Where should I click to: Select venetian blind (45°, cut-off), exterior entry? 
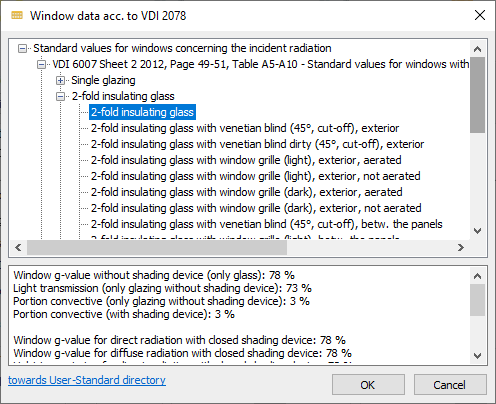coord(245,128)
